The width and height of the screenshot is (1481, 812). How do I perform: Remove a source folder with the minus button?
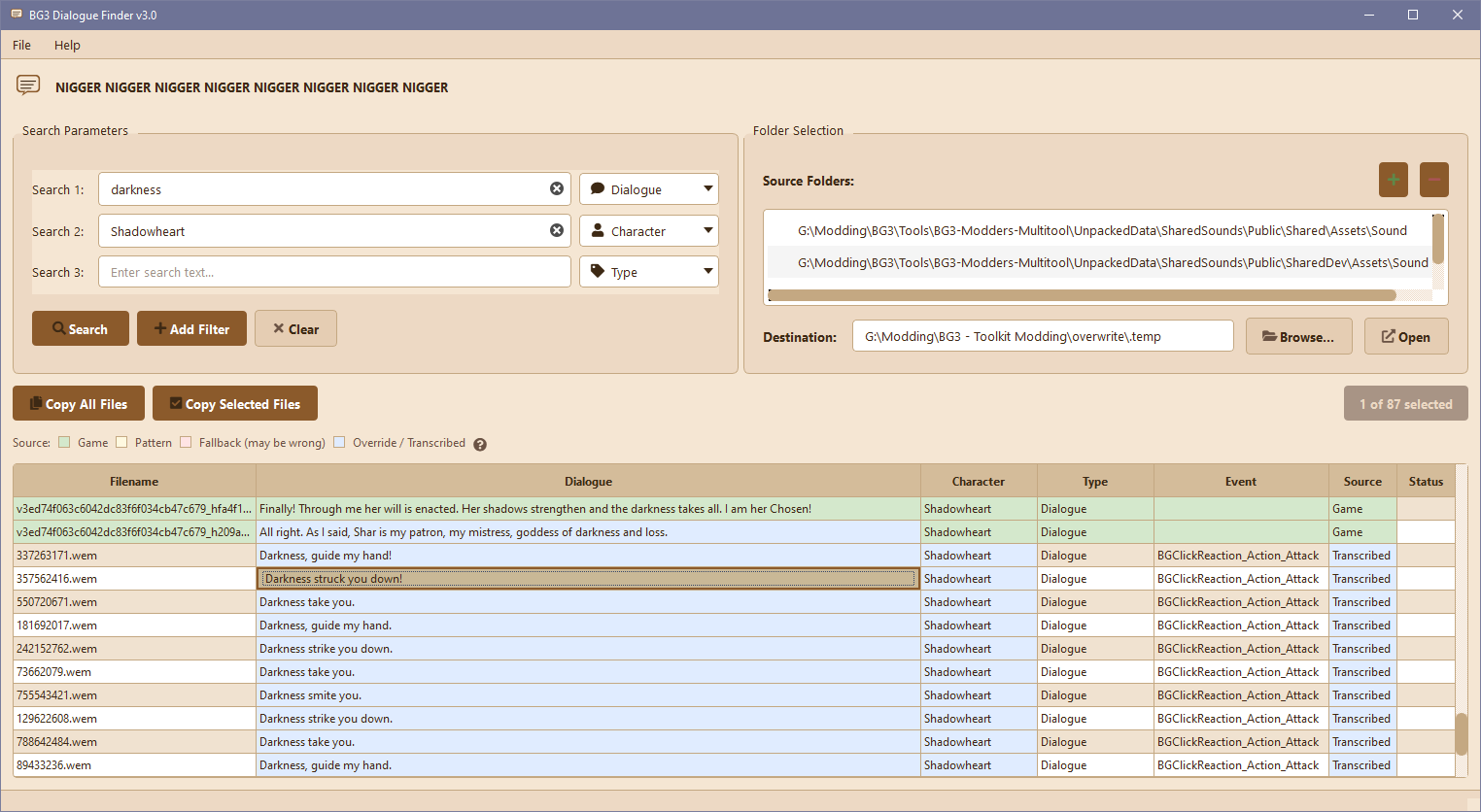tap(1434, 180)
